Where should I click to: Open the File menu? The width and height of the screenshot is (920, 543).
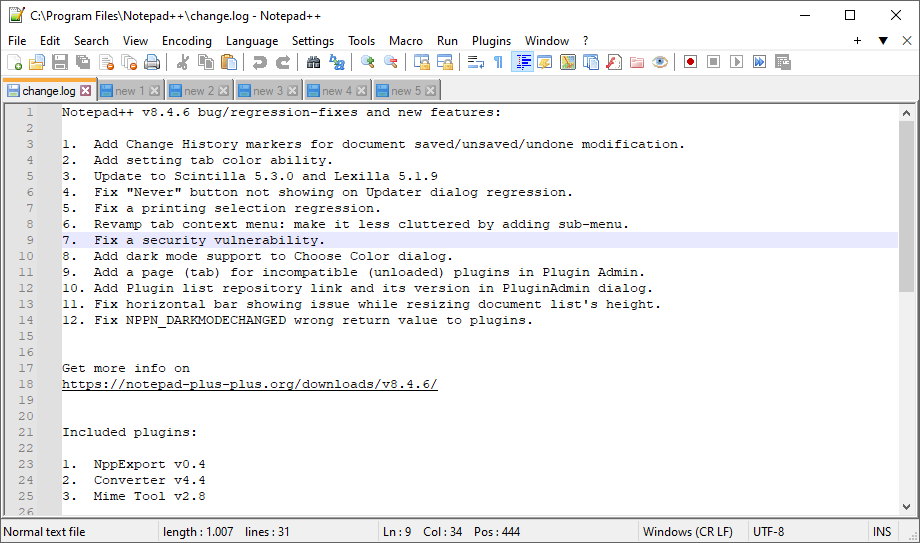coord(17,41)
